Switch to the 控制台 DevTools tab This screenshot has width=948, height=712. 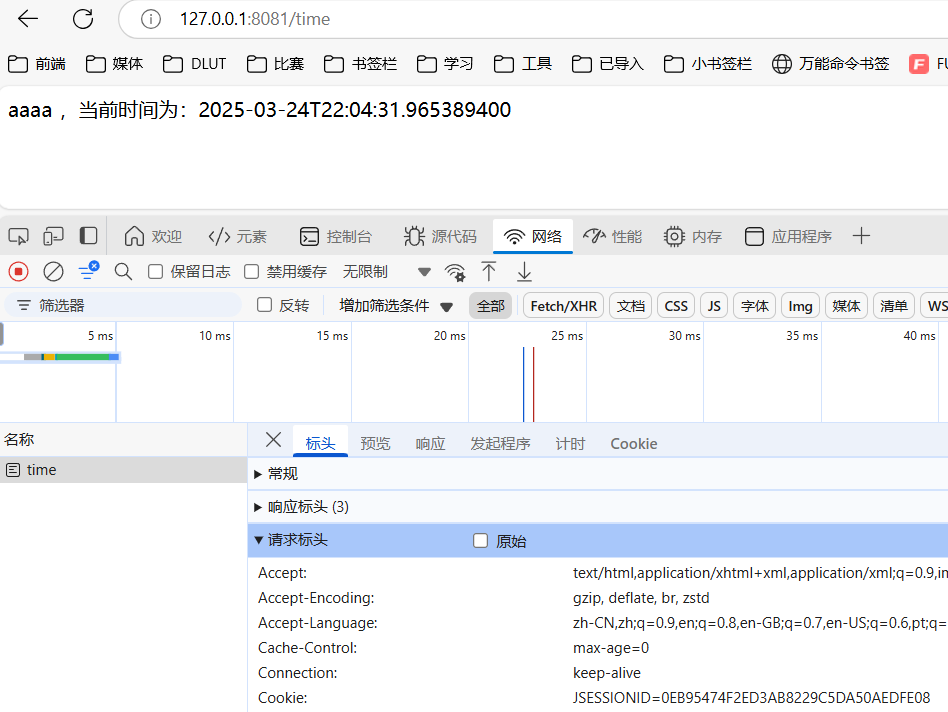click(336, 236)
